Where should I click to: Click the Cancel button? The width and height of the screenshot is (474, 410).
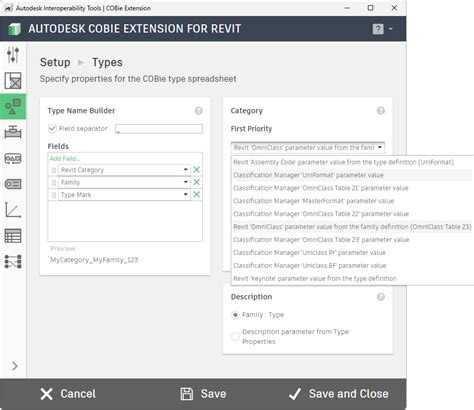point(68,394)
